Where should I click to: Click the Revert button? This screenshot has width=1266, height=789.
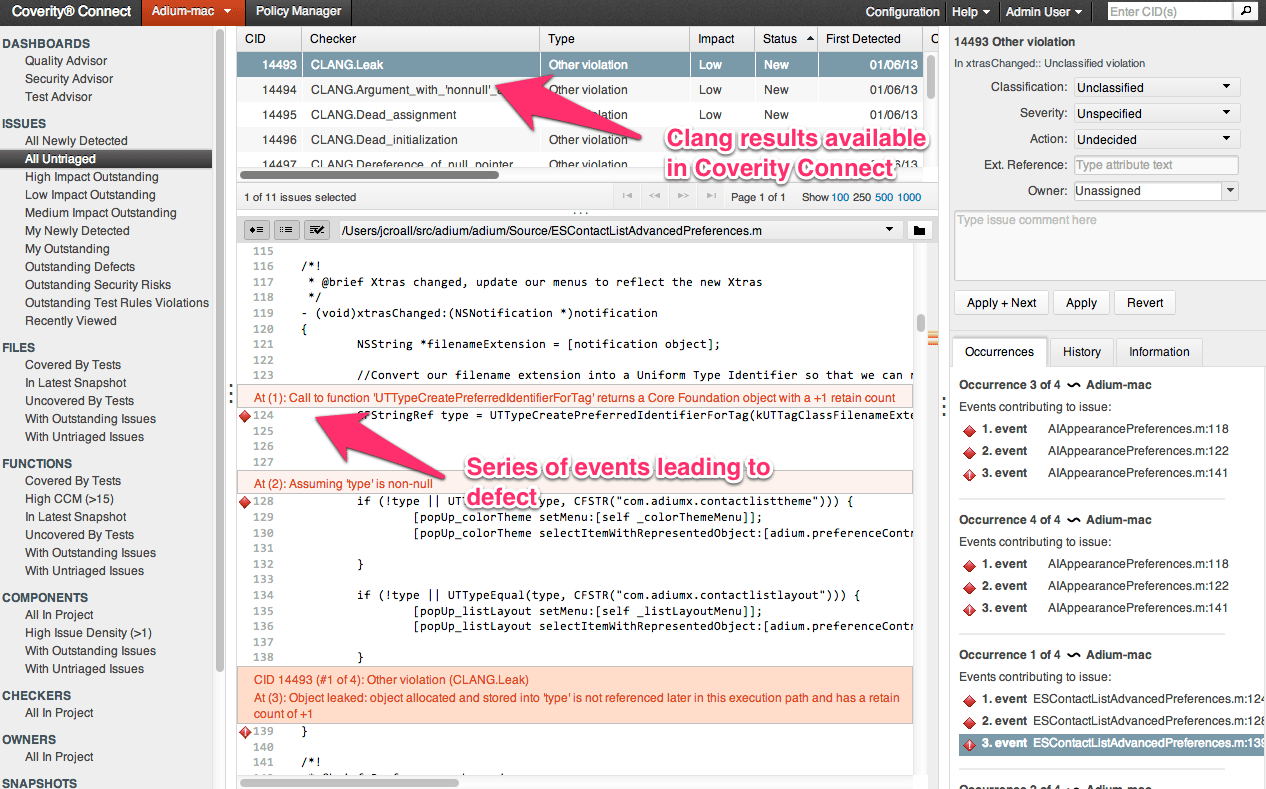[x=1145, y=303]
